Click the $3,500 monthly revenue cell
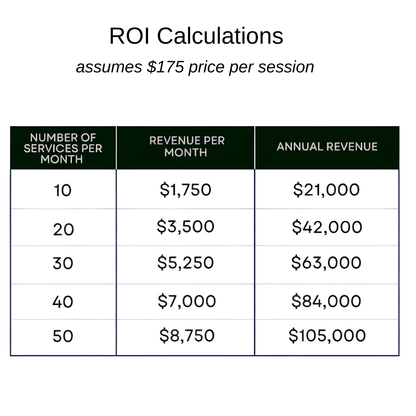 [x=186, y=228]
